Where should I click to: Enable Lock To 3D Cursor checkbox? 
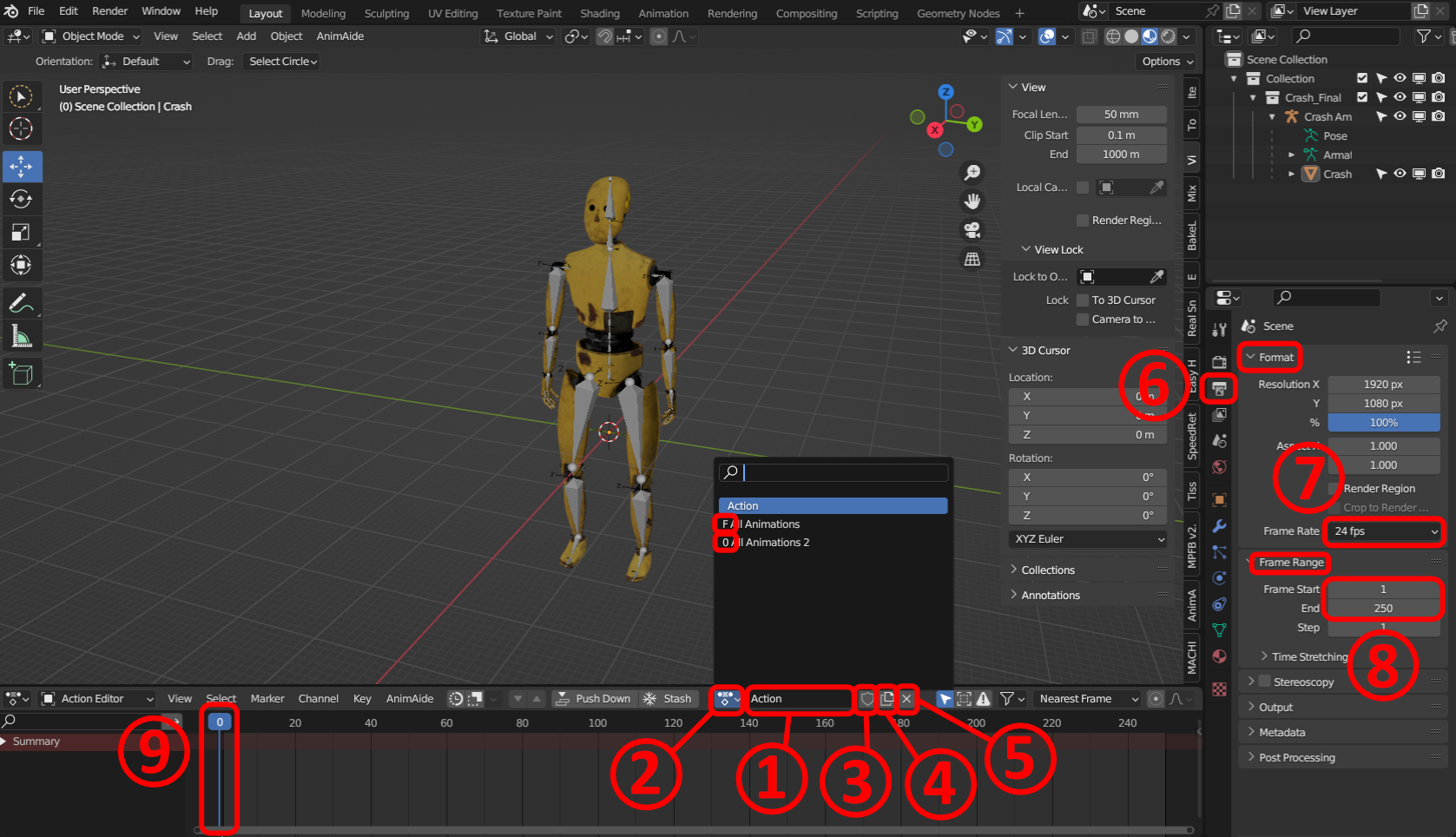click(x=1083, y=300)
